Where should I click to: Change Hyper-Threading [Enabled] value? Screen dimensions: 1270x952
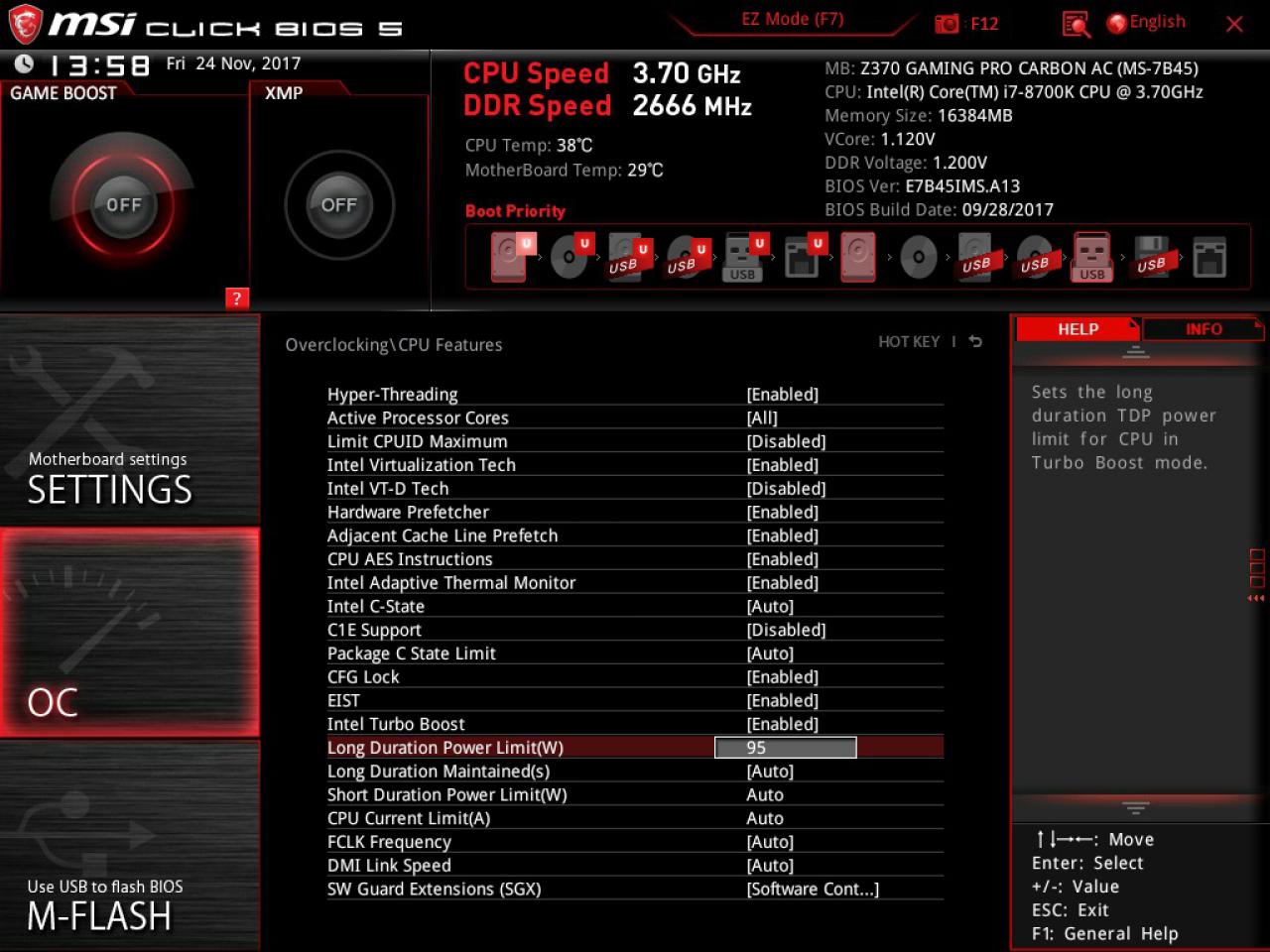783,395
